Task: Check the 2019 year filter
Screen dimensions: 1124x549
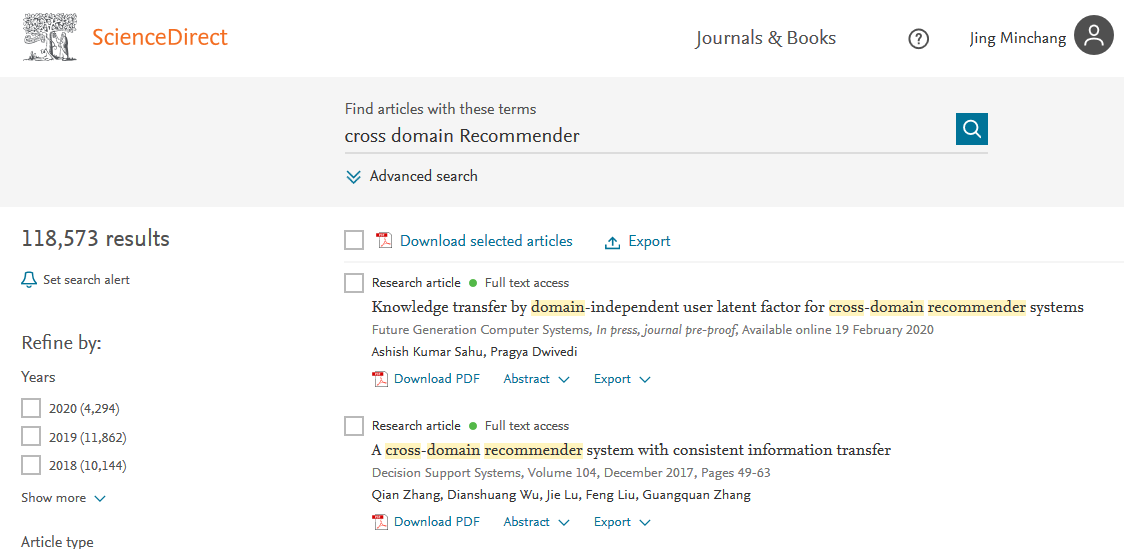Action: pos(31,437)
